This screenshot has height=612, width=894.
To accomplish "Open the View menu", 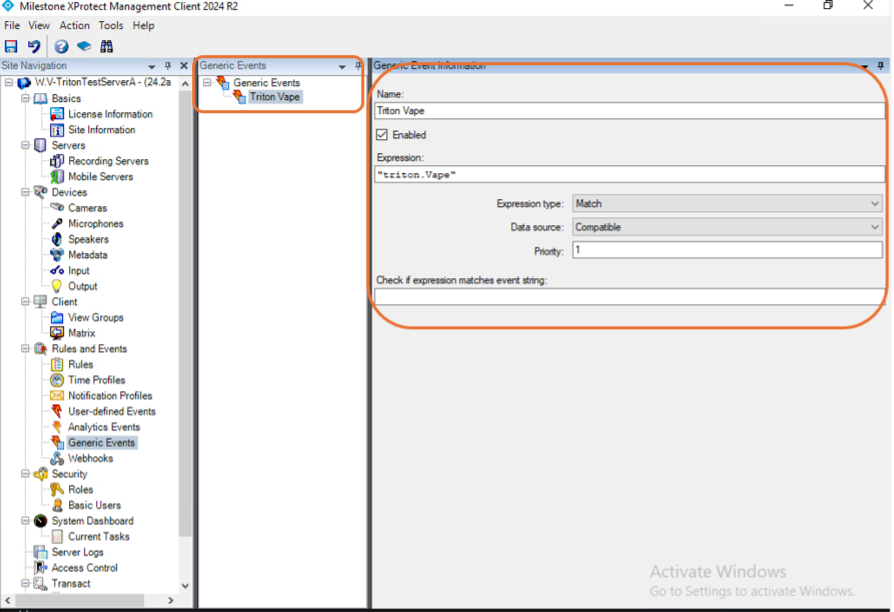I will pos(39,26).
